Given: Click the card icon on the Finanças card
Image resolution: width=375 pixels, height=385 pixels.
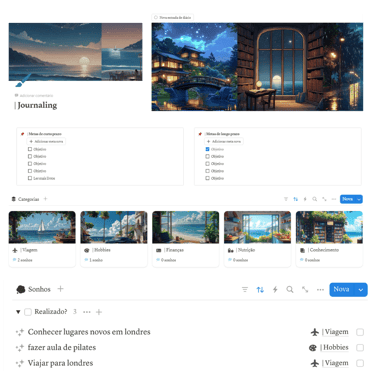Looking at the screenshot, I should coord(159,250).
